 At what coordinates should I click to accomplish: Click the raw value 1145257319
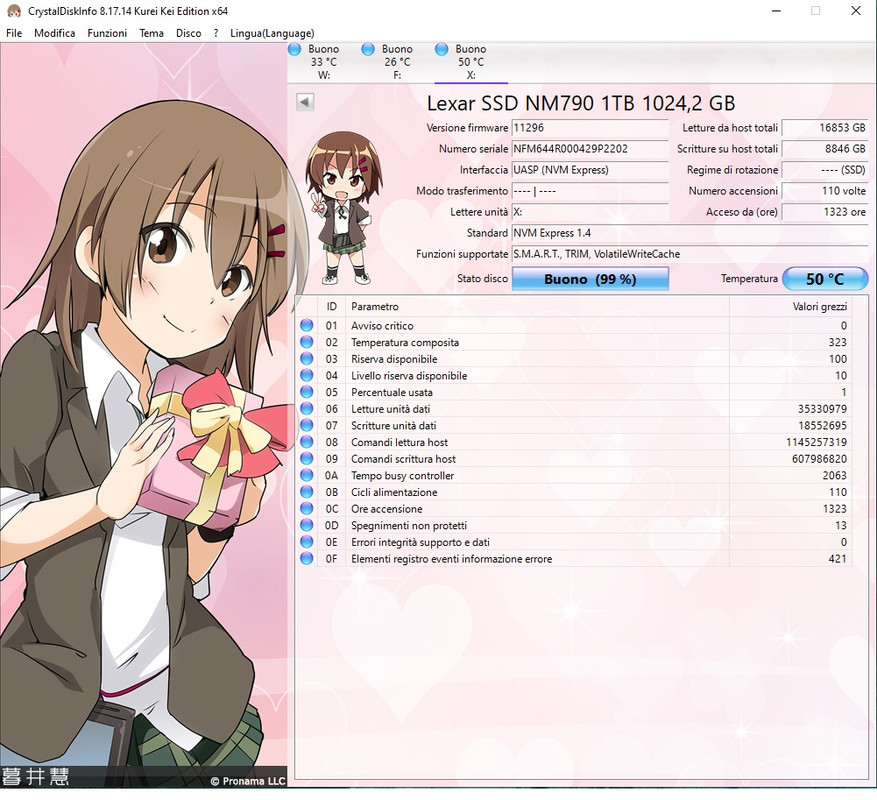click(x=817, y=443)
